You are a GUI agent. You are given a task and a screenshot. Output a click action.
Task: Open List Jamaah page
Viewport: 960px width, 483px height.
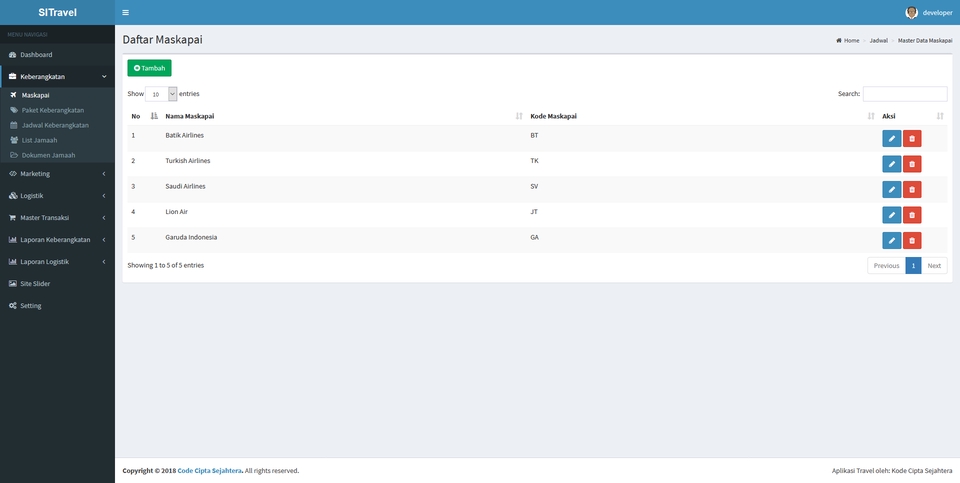point(58,140)
